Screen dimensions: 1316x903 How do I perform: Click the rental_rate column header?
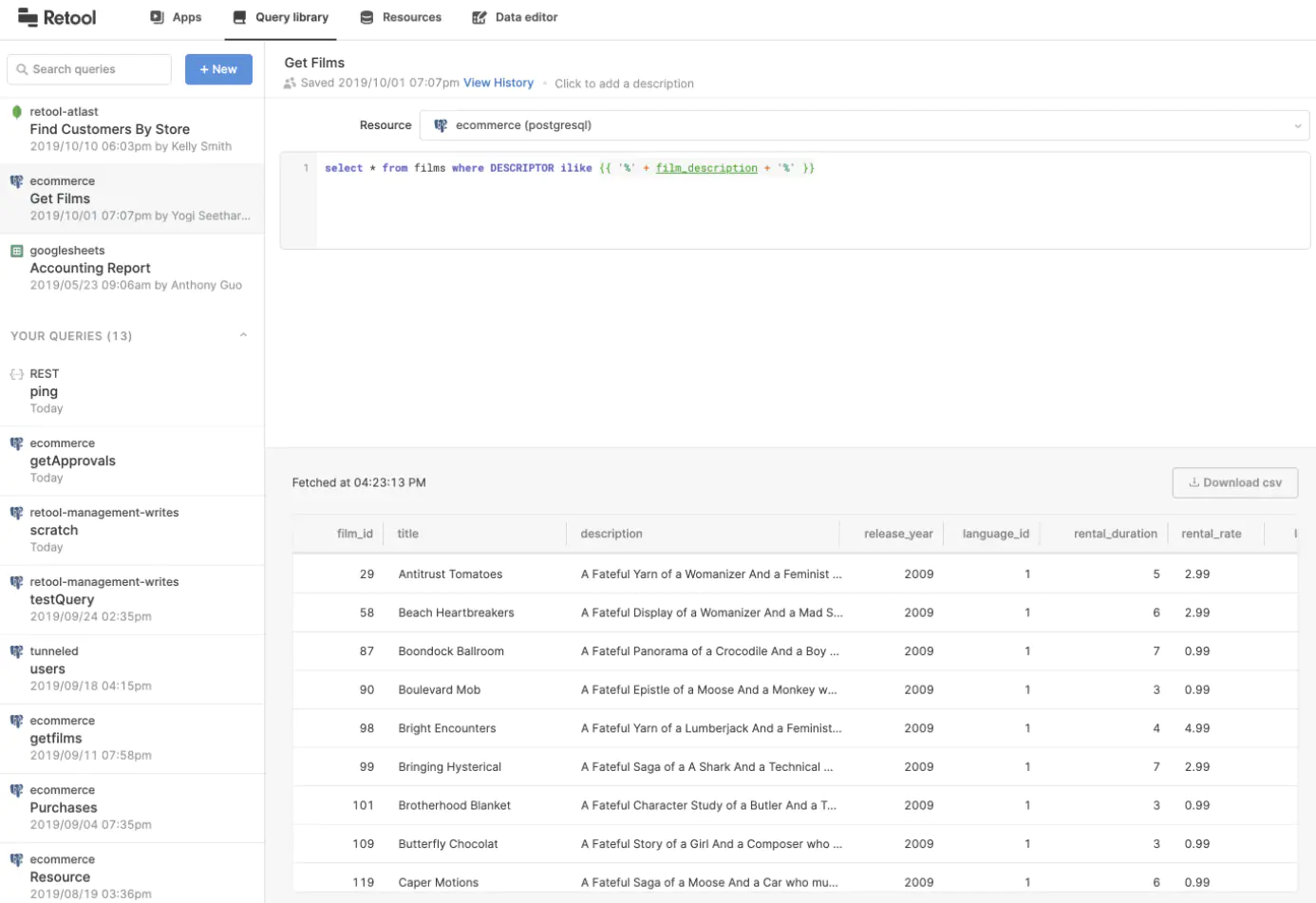pos(1212,534)
